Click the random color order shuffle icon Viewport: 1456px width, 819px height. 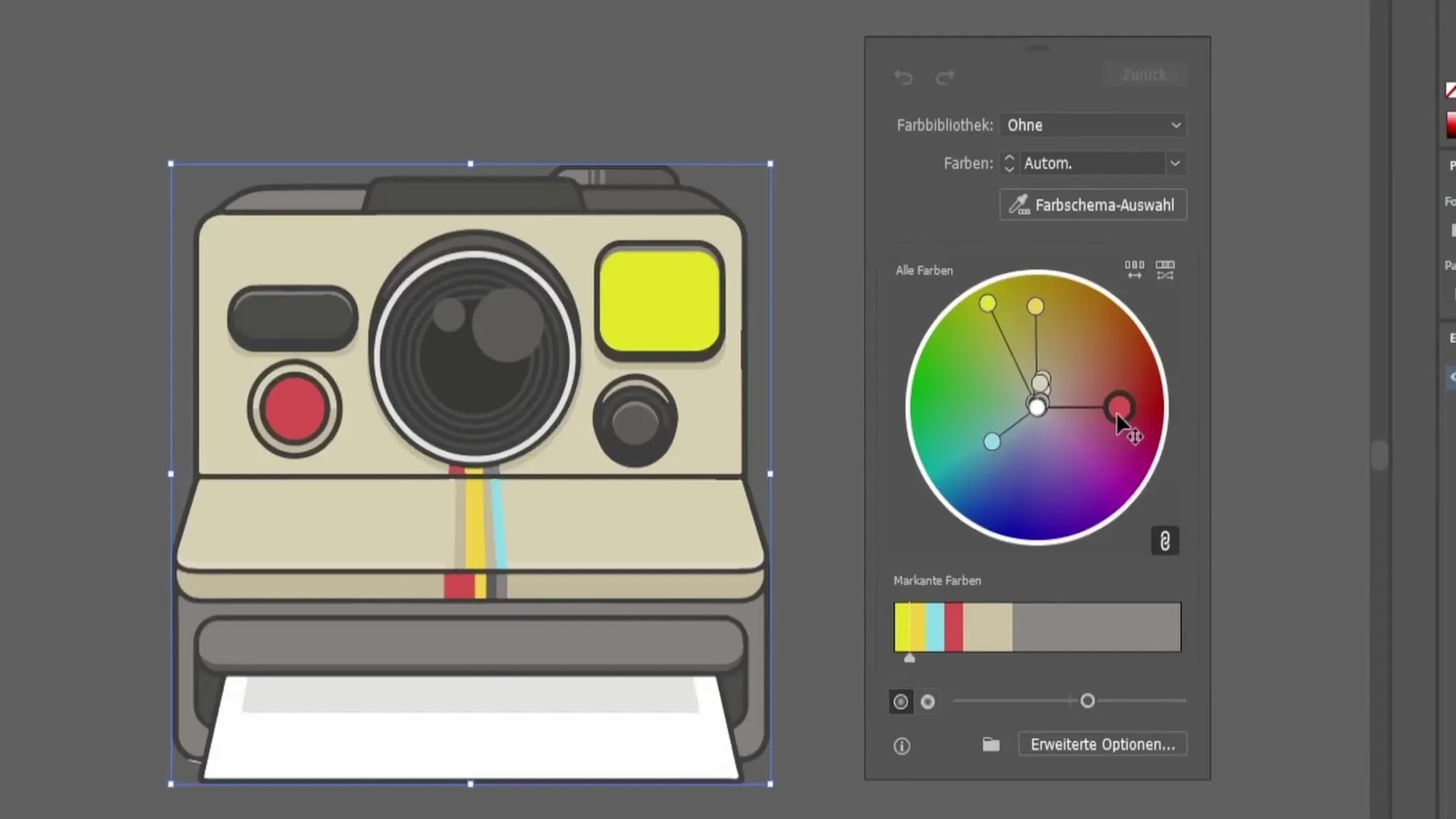(x=1165, y=269)
